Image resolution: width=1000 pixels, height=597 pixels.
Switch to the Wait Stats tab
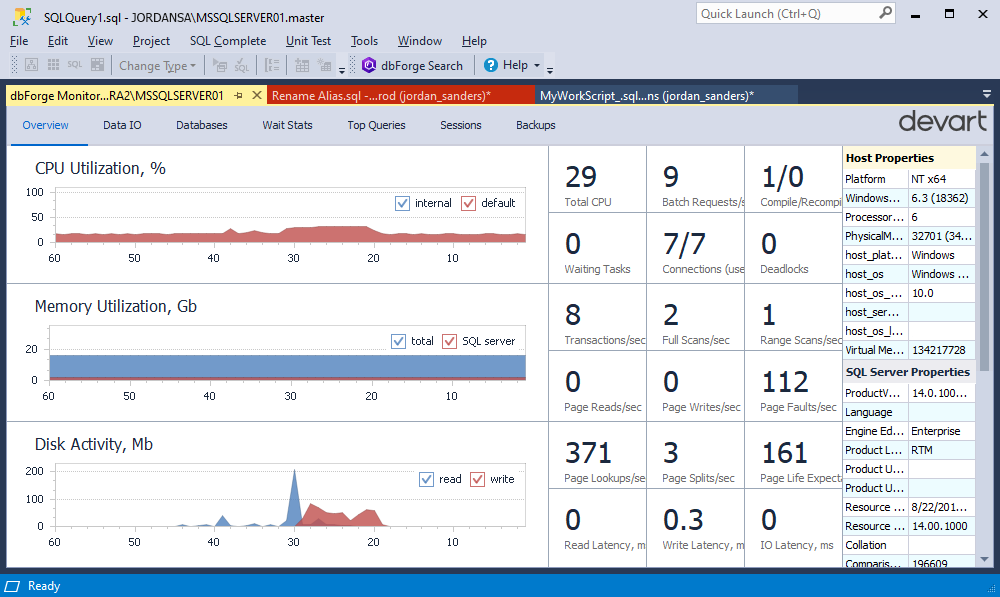point(287,125)
